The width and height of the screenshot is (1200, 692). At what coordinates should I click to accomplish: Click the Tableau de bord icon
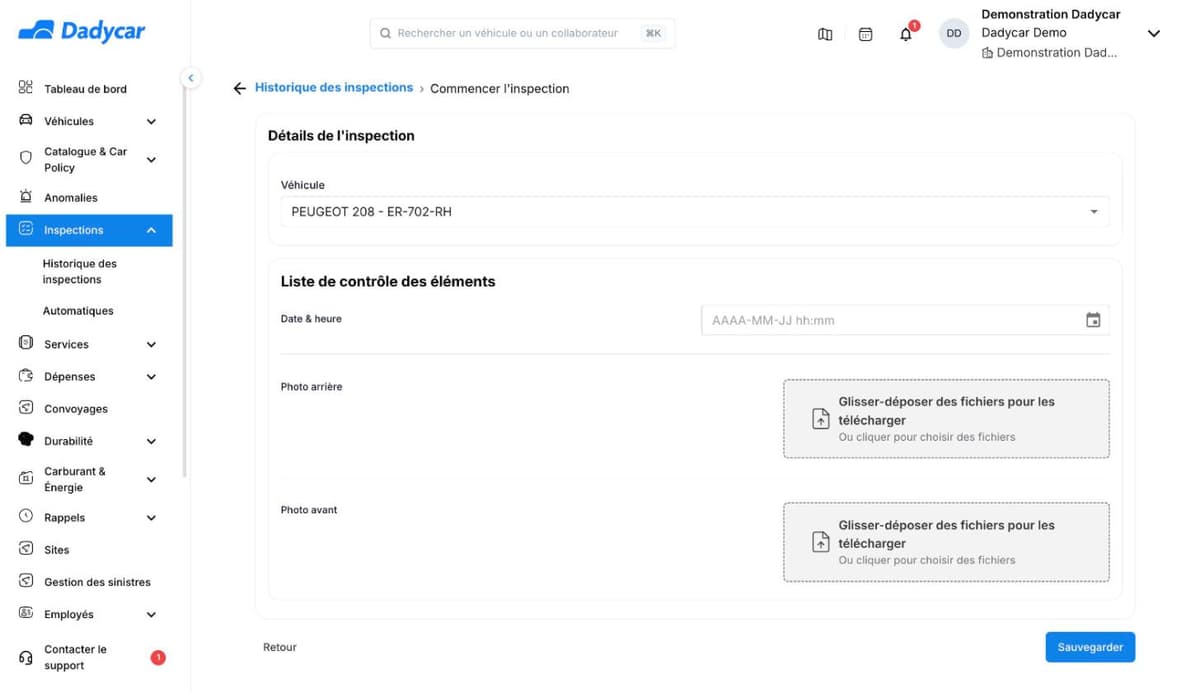tap(26, 88)
